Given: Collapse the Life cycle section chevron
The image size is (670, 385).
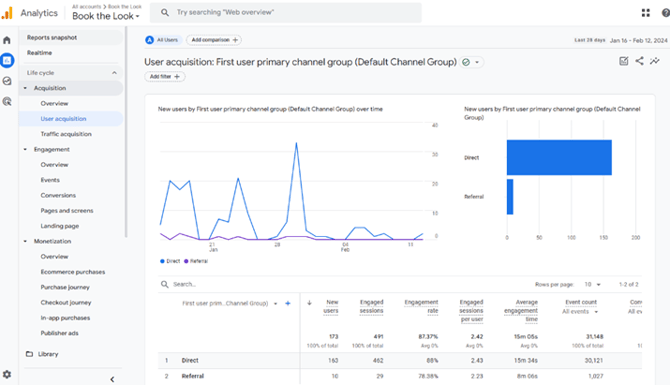Looking at the screenshot, I should (x=114, y=73).
